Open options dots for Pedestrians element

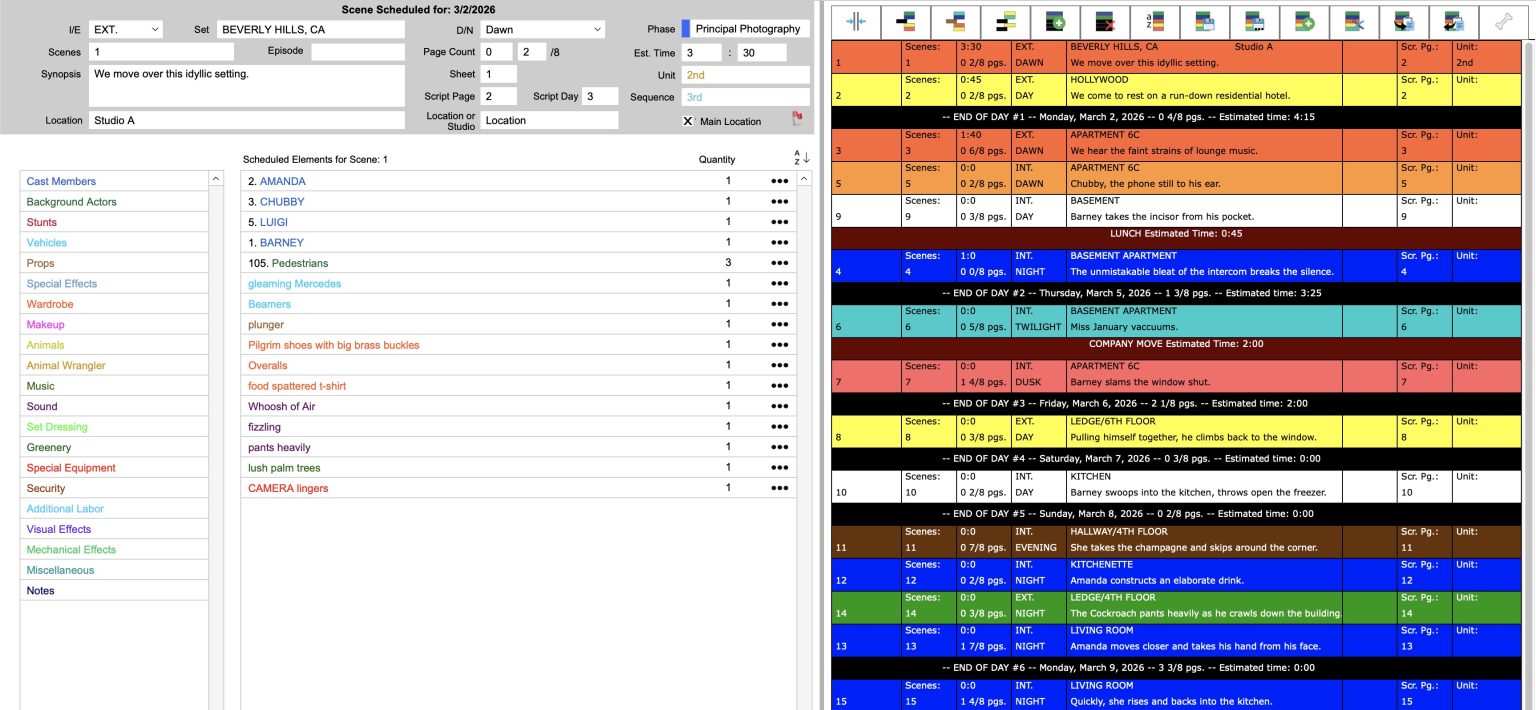click(x=779, y=263)
